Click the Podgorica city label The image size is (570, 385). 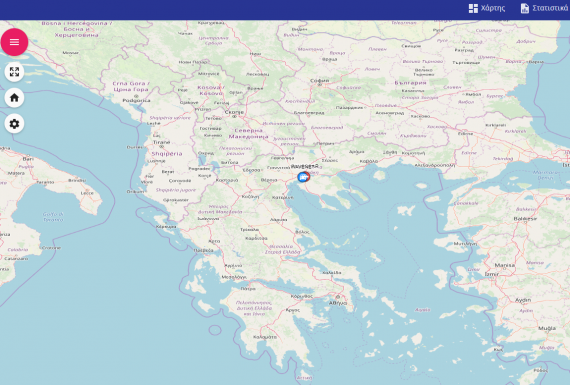tap(136, 100)
